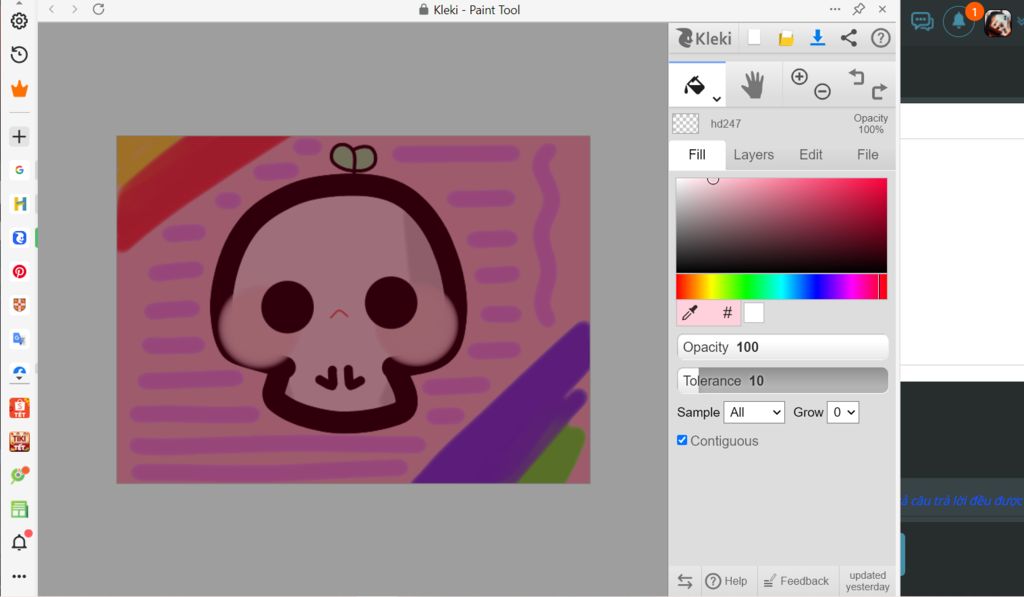Switch to the File tab
This screenshot has width=1024, height=597.
click(867, 155)
